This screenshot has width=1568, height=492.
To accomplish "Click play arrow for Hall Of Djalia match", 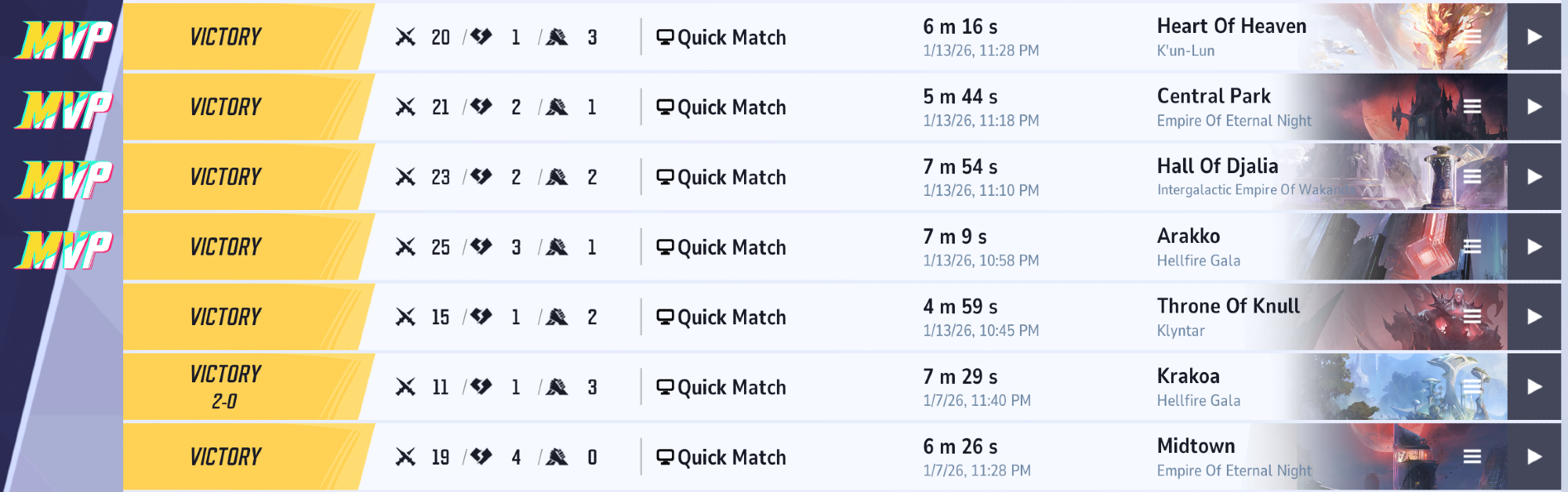I will 1534,177.
